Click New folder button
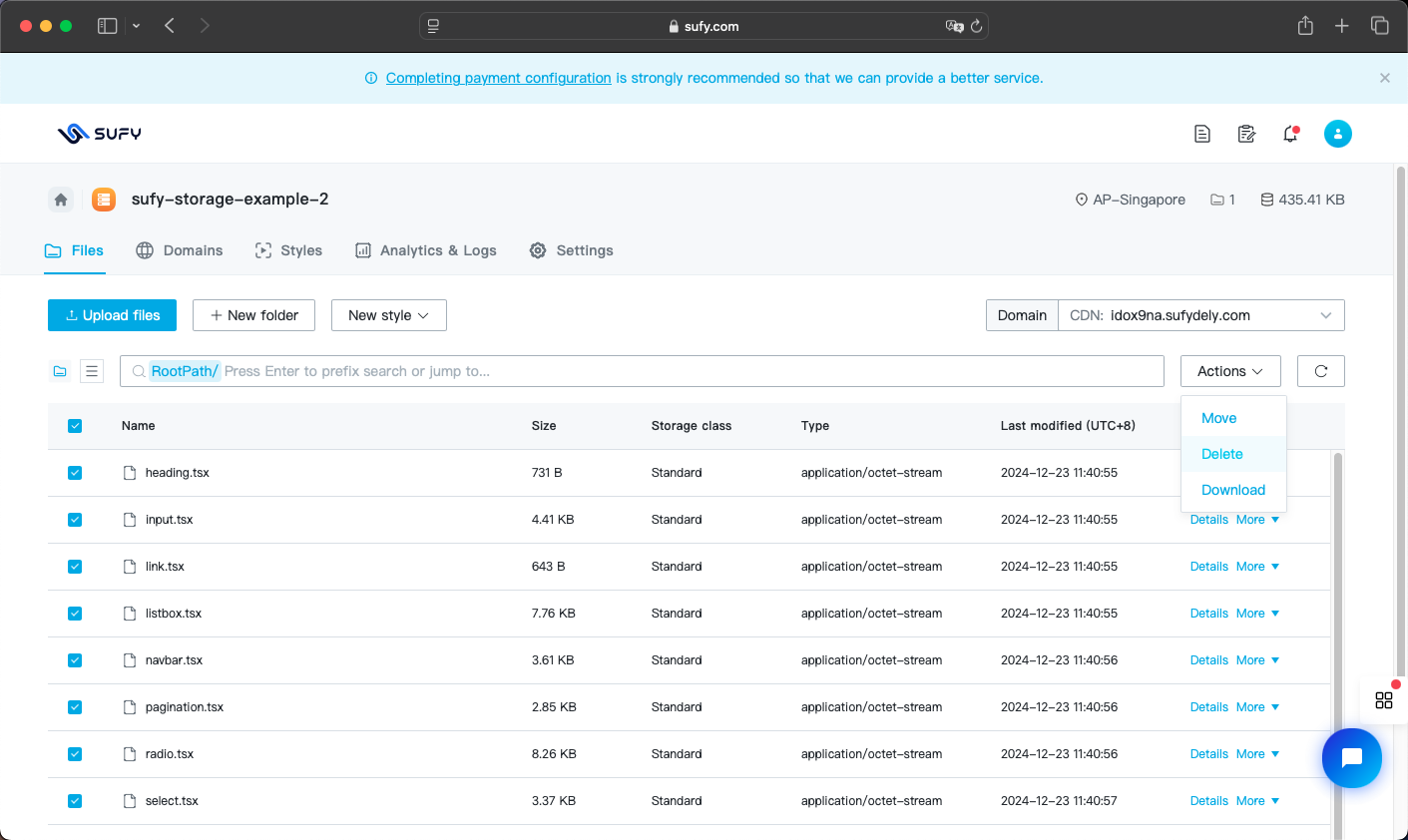The image size is (1408, 840). (253, 315)
